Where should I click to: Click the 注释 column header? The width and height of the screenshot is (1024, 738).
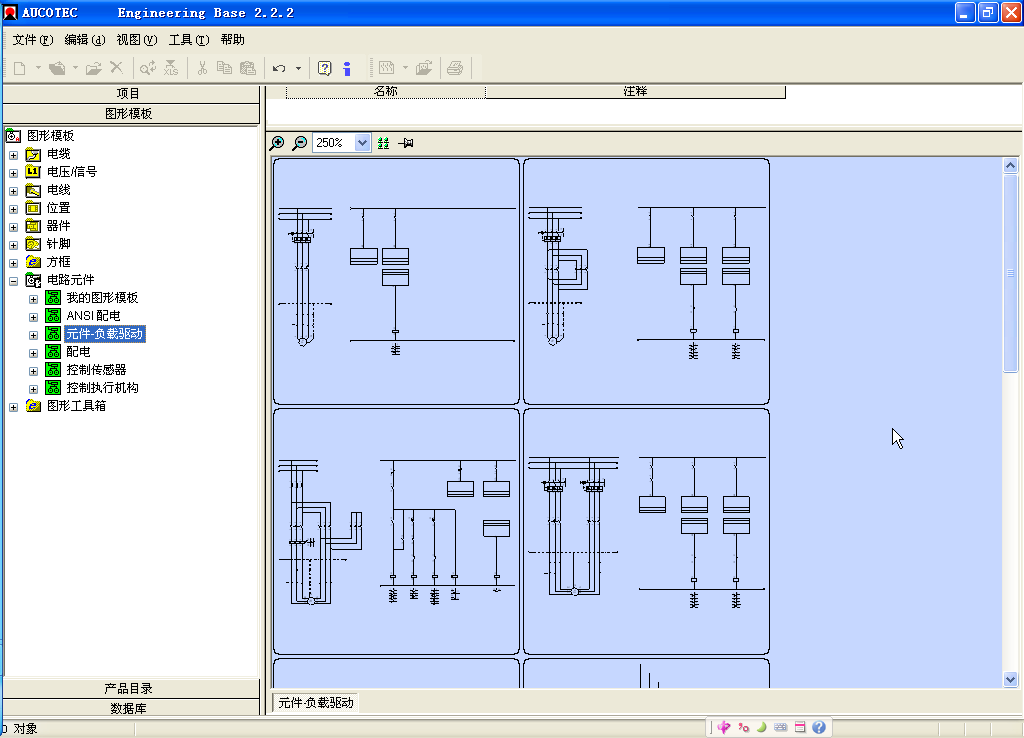click(635, 92)
